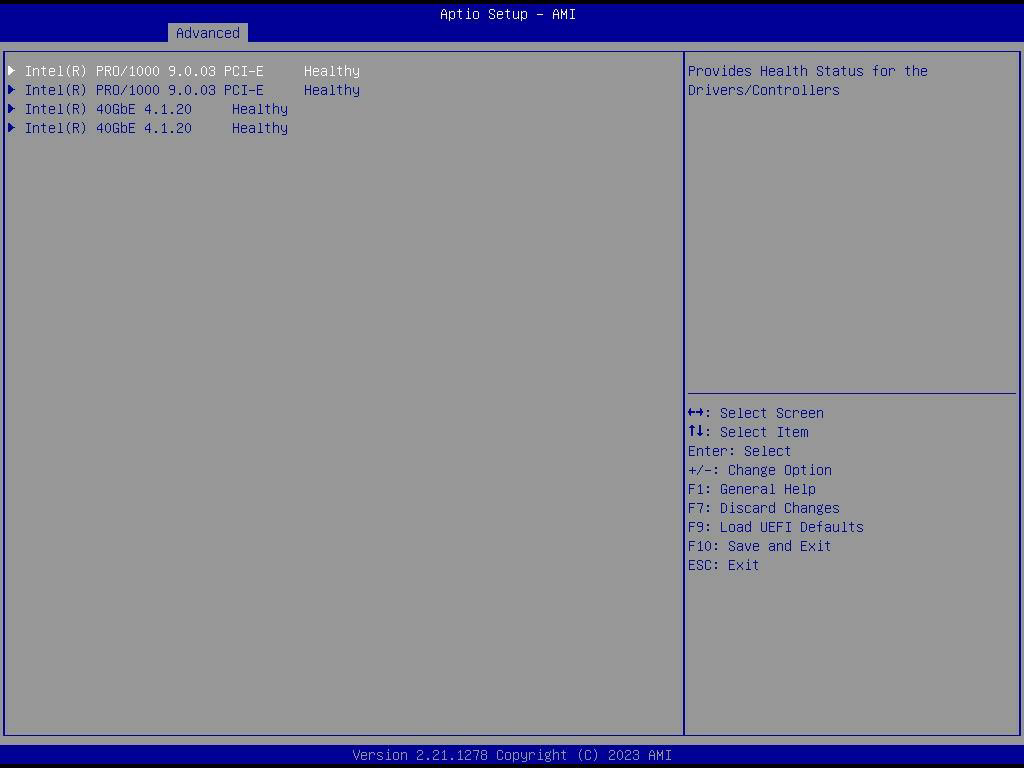Open the second Intel(R) 40GbE 4.1.20 item

[x=108, y=128]
